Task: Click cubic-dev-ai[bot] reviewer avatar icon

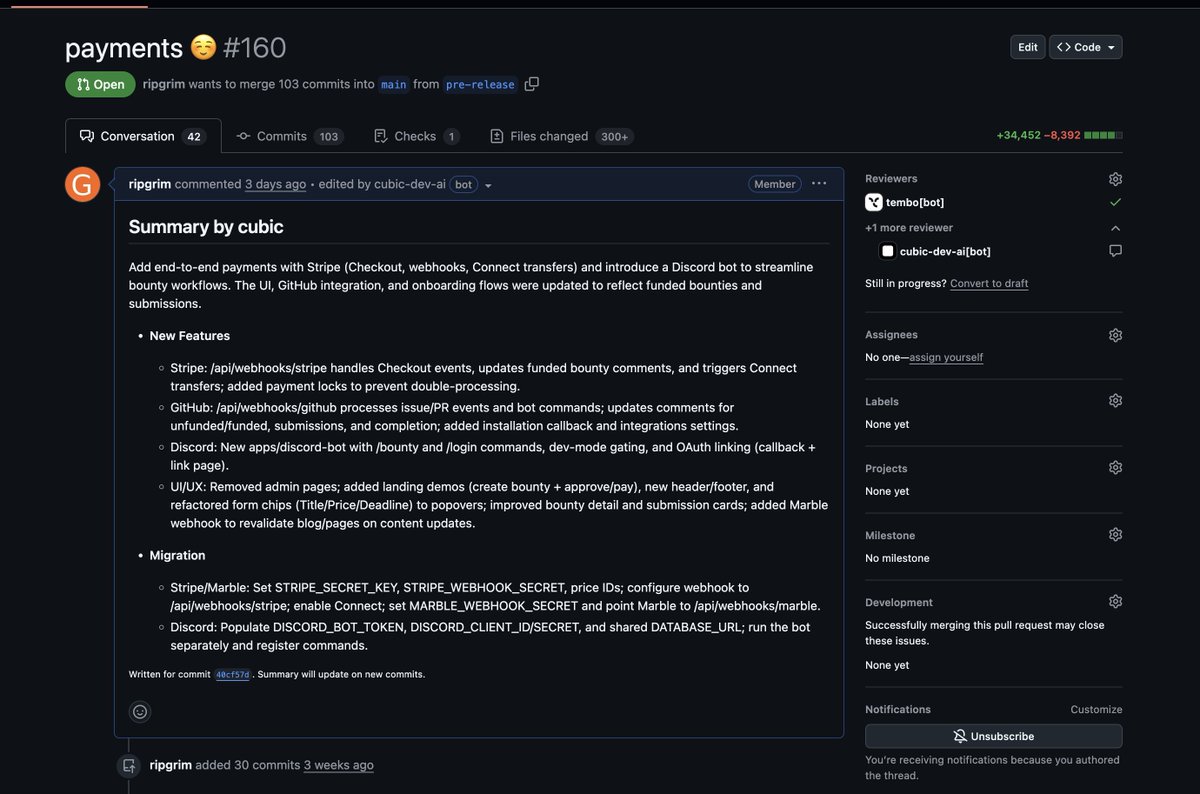Action: [x=887, y=251]
